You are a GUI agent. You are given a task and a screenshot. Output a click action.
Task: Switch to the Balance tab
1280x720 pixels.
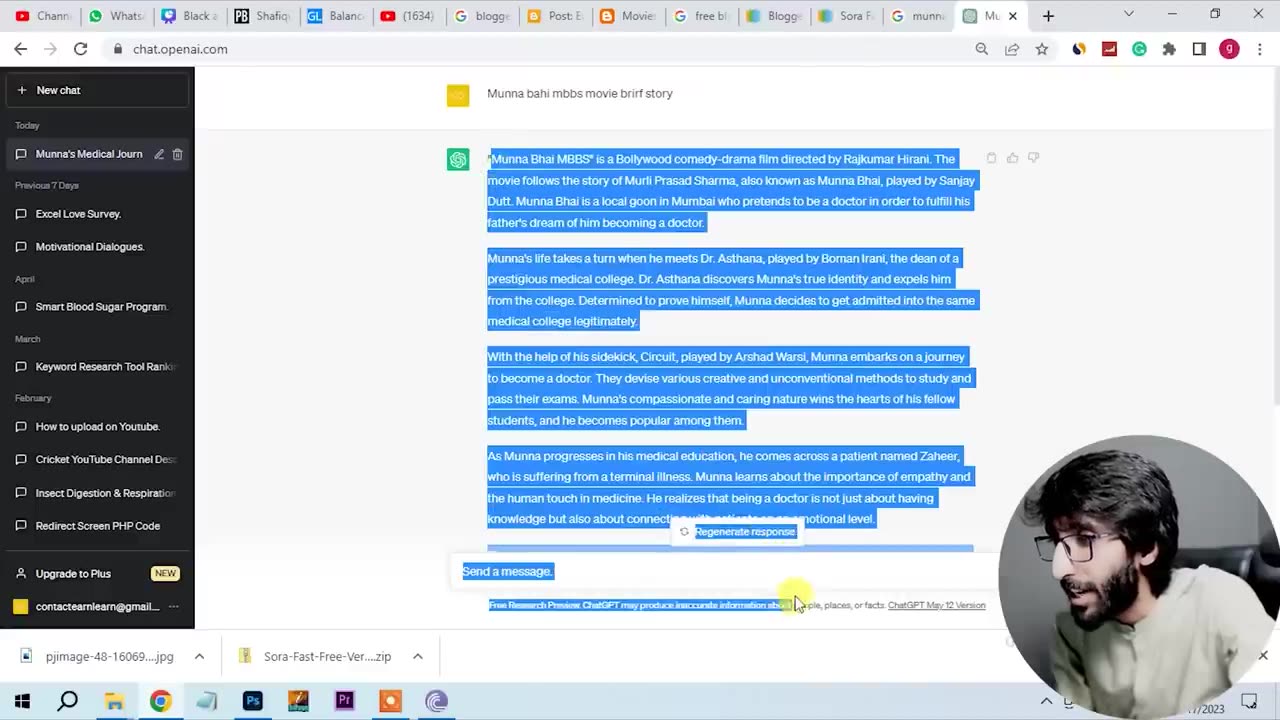(x=335, y=16)
